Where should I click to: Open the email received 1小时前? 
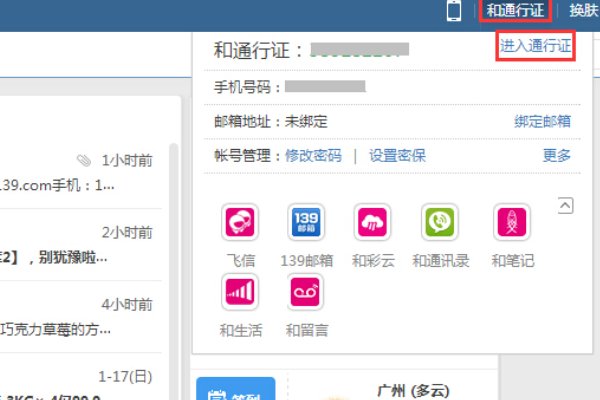pyautogui.click(x=80, y=173)
